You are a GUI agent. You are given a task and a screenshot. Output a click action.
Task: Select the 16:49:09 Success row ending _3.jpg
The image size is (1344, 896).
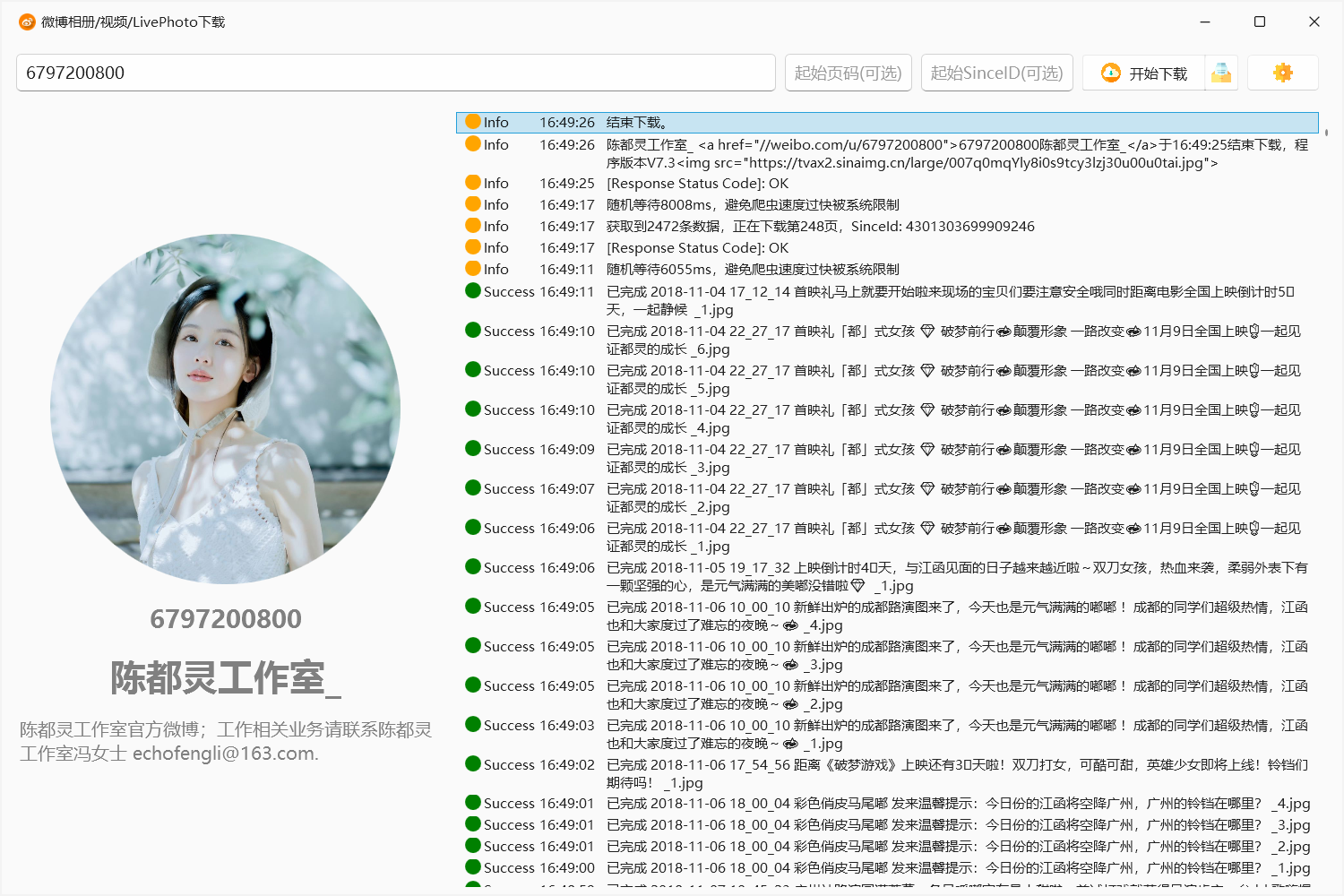887,458
